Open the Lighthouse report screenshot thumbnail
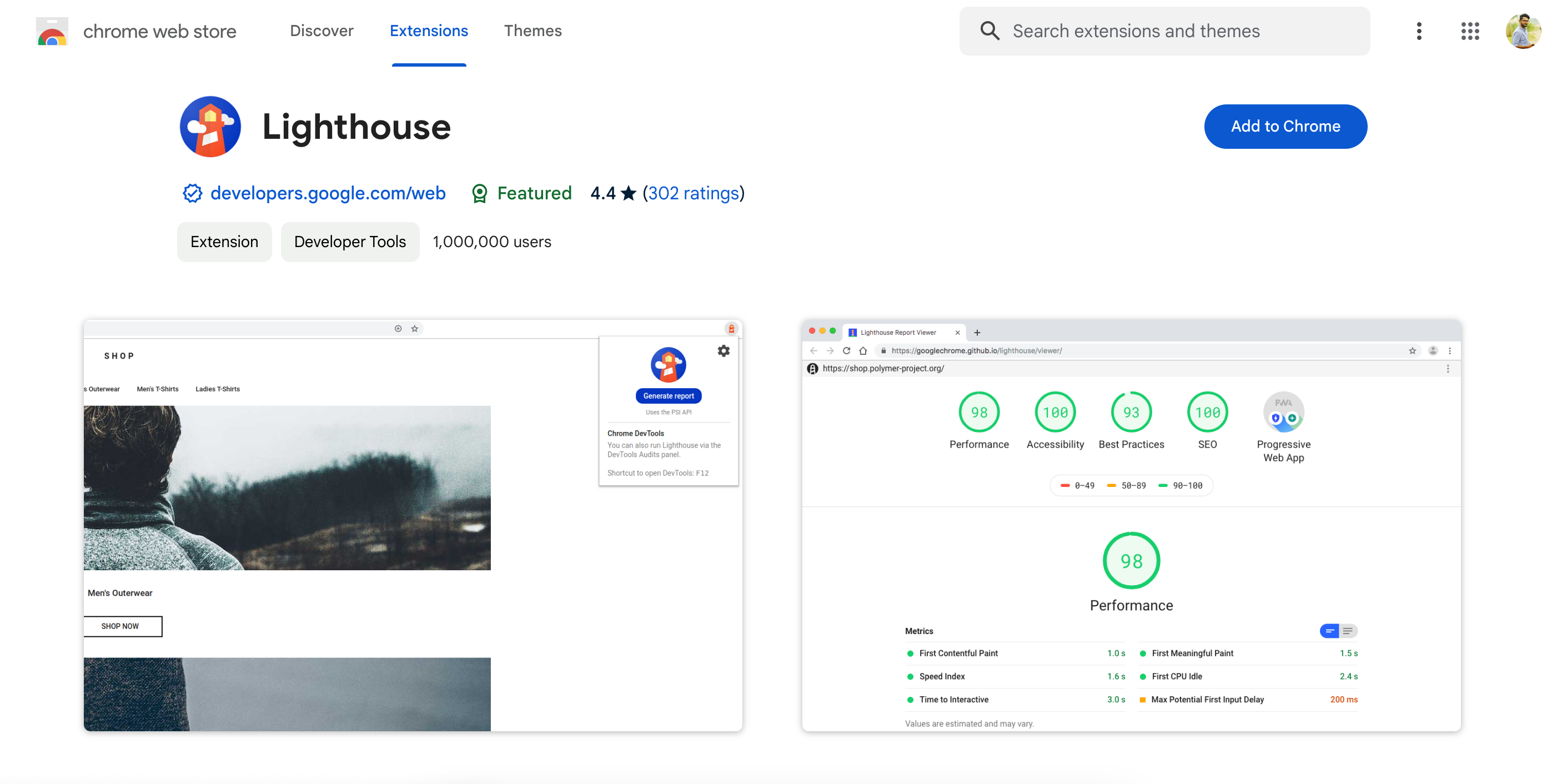1557x784 pixels. click(x=1132, y=525)
